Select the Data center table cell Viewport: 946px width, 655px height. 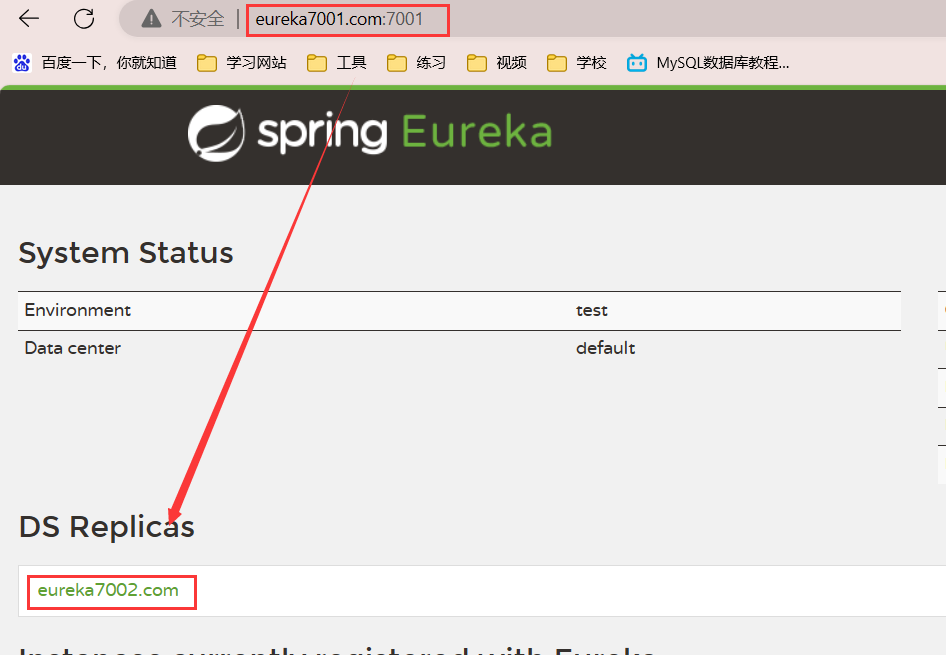72,348
